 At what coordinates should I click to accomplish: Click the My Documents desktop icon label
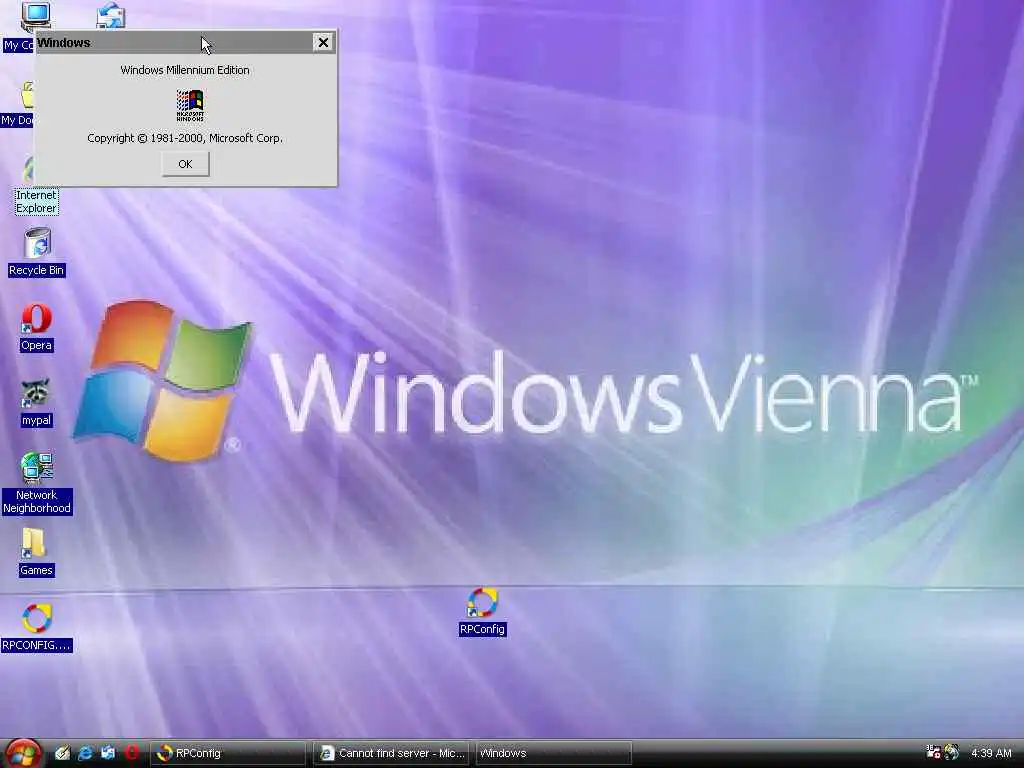click(17, 120)
